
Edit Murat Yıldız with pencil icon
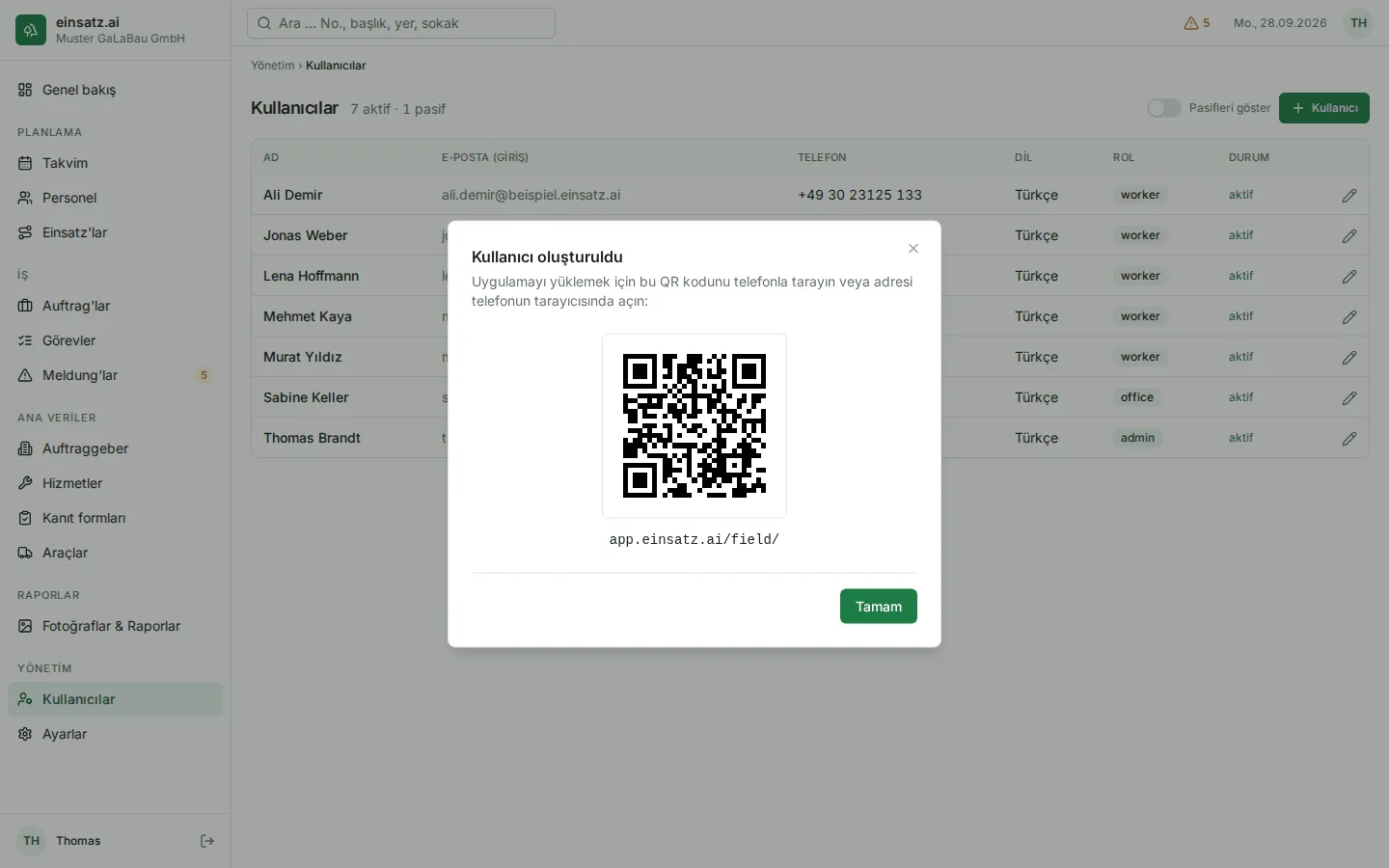click(1349, 358)
